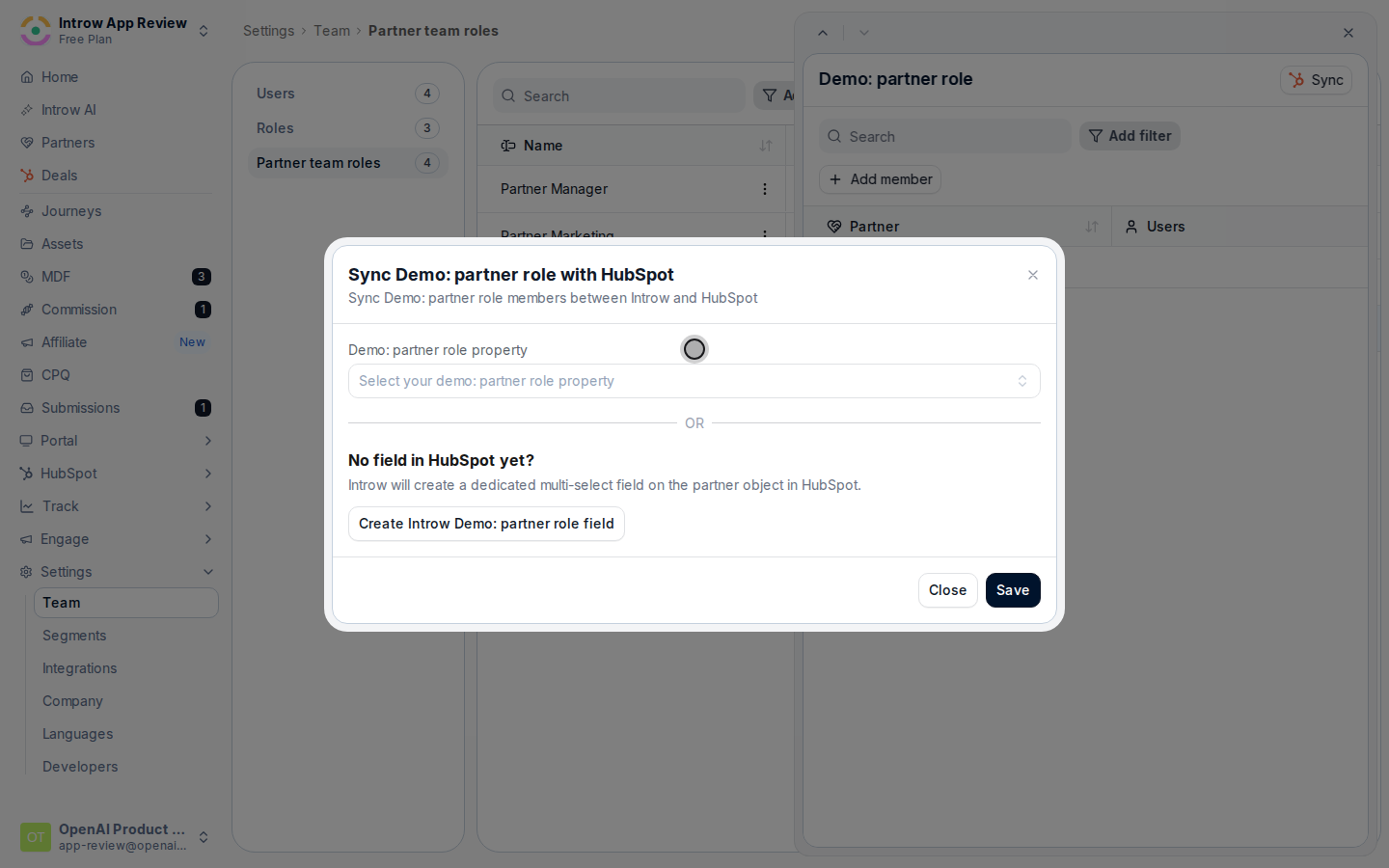Select the Roles tab
The width and height of the screenshot is (1389, 868).
click(347, 128)
